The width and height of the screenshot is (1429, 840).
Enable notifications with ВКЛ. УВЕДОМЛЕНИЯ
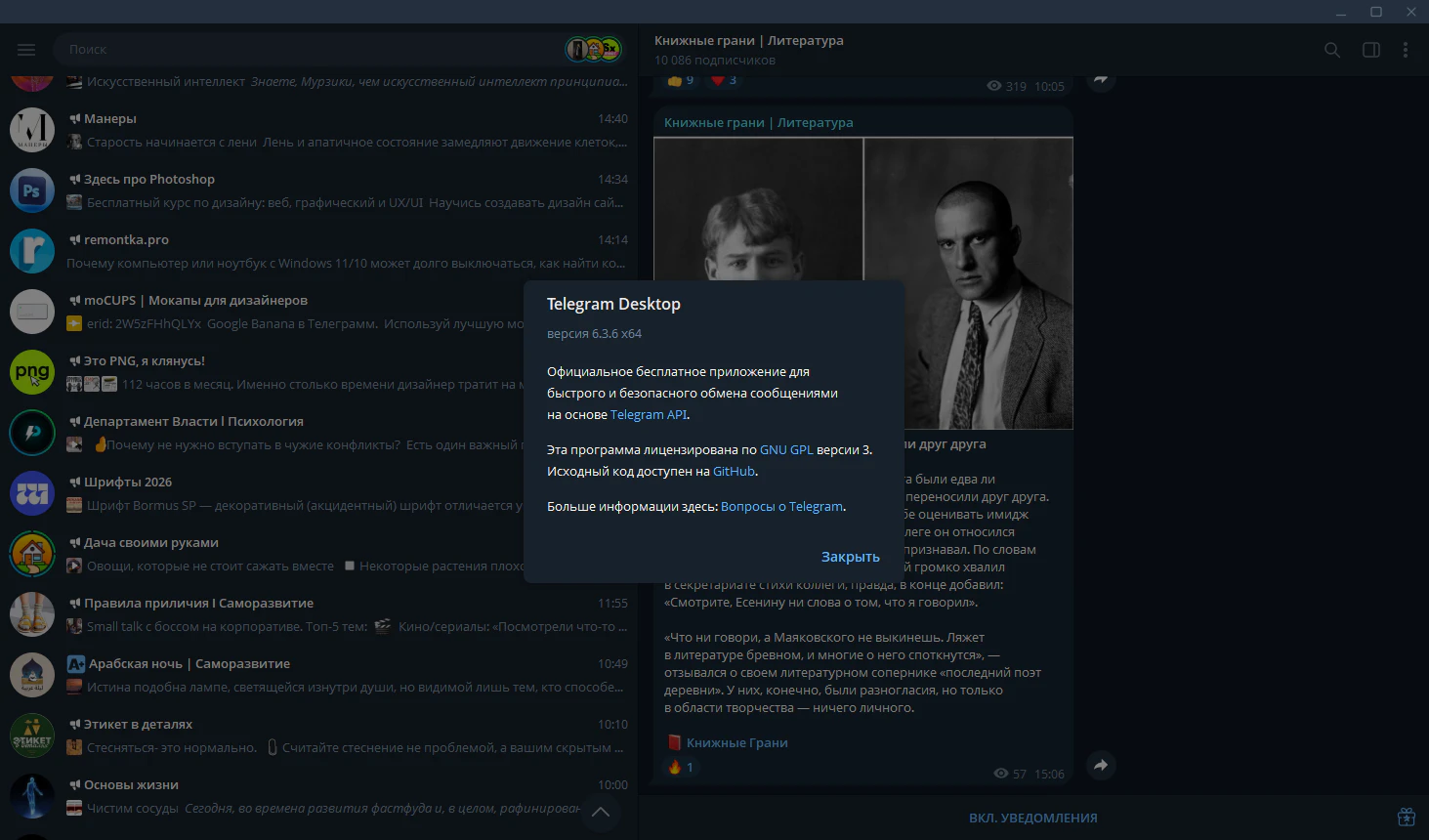click(x=1032, y=819)
